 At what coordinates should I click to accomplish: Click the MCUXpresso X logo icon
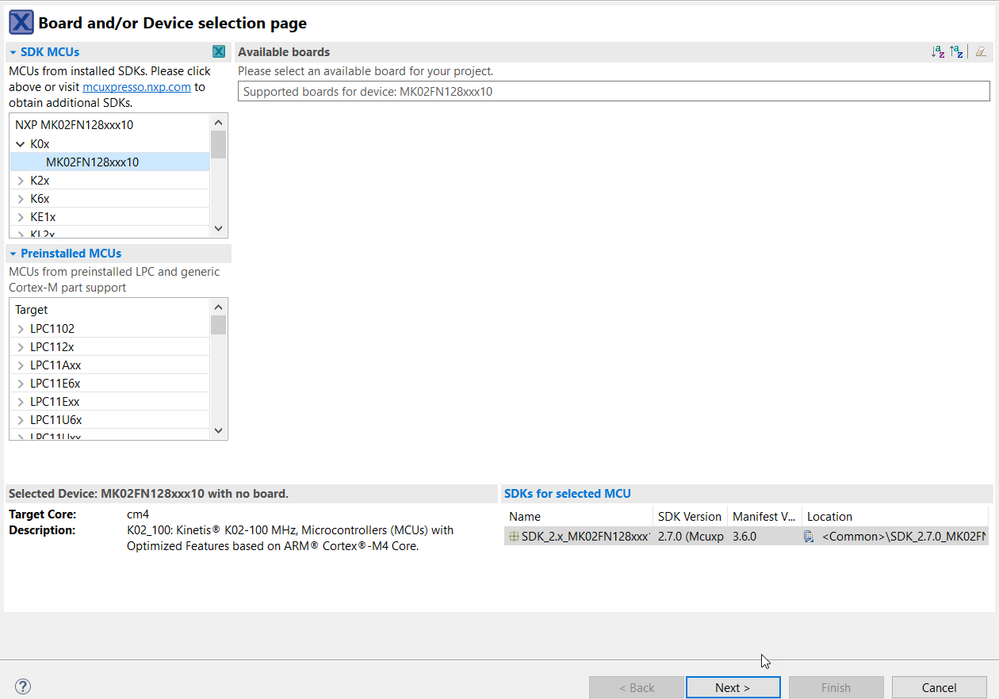(21, 22)
